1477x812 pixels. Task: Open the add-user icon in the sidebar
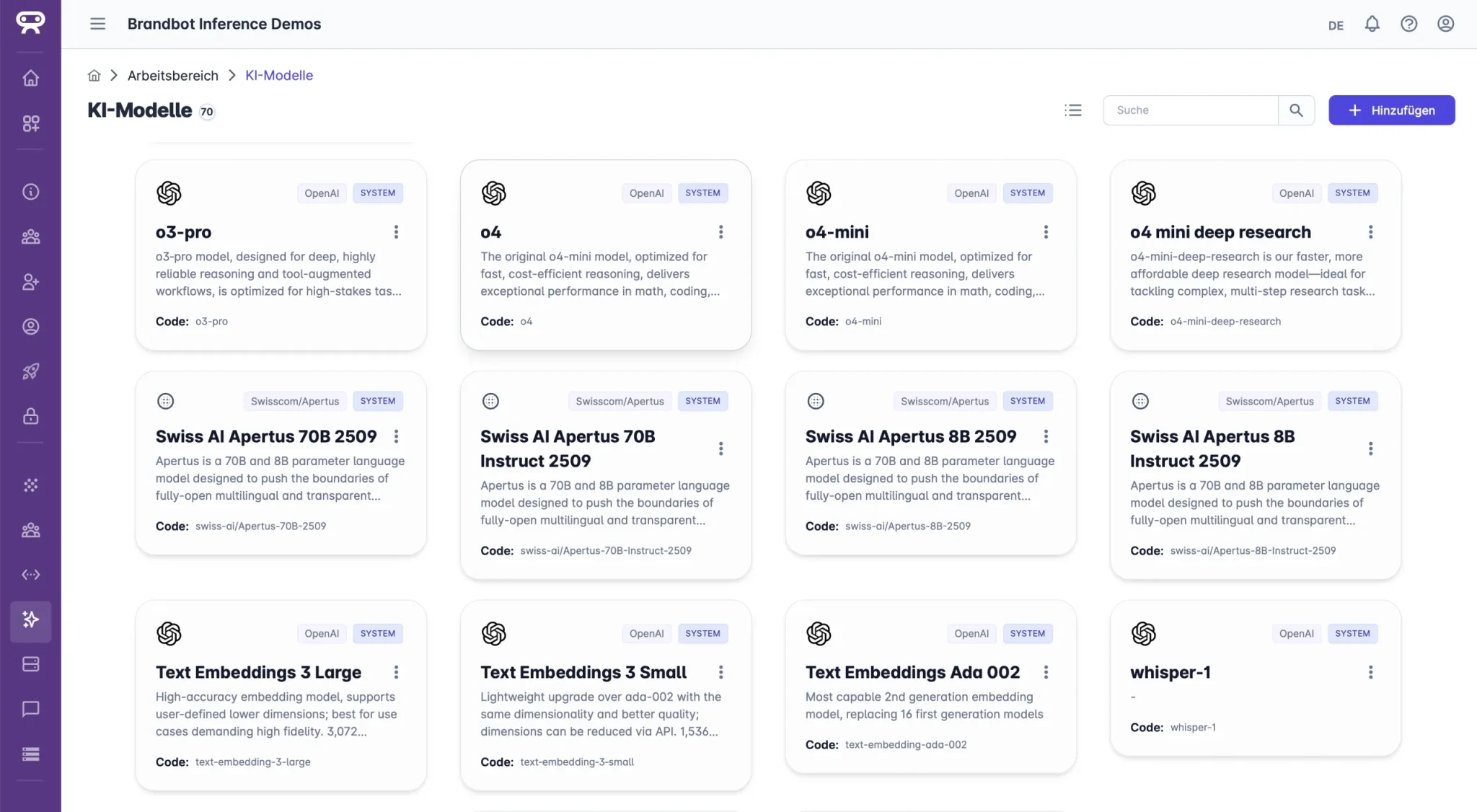30,281
